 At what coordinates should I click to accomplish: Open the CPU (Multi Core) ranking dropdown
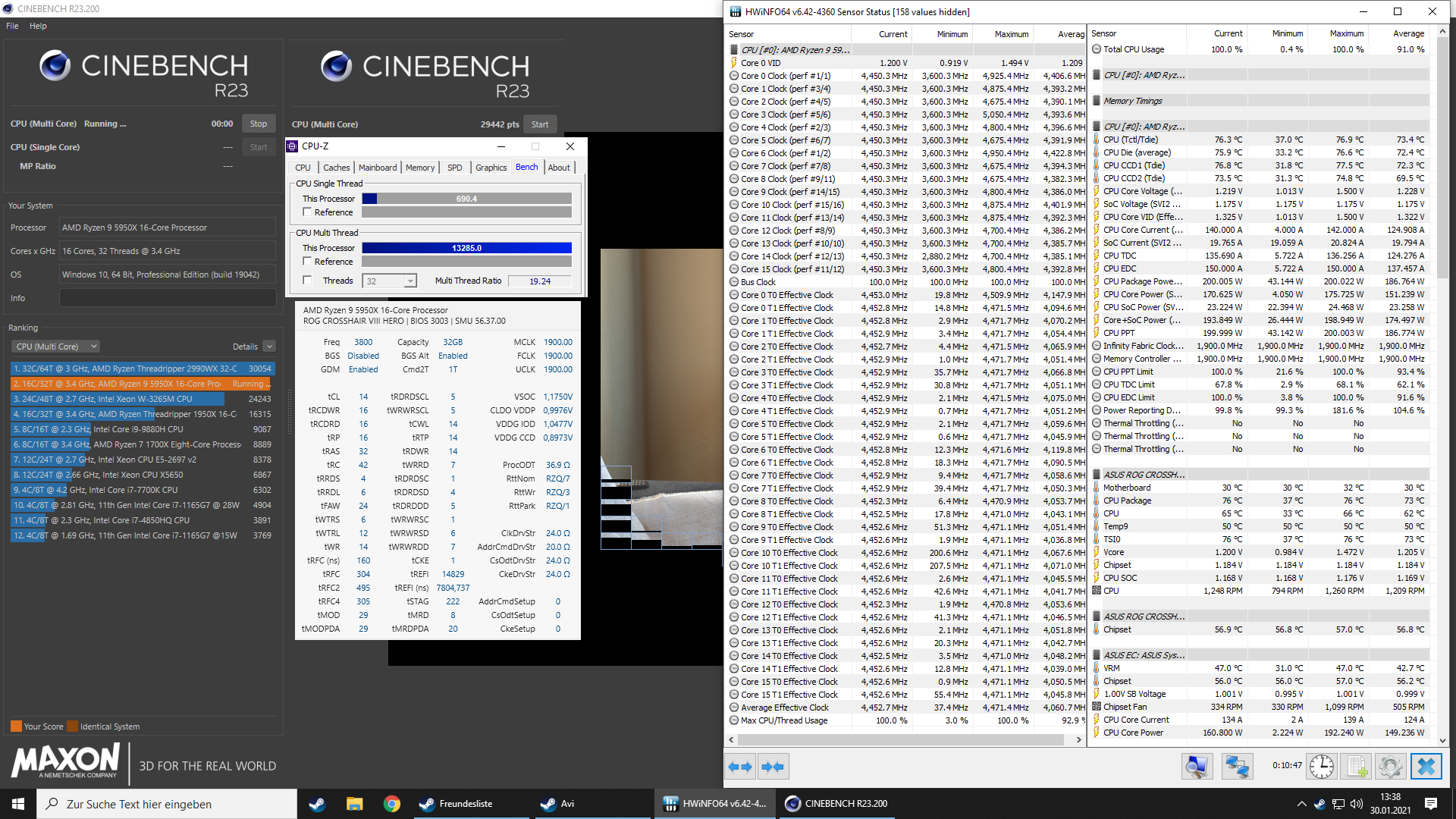point(56,347)
